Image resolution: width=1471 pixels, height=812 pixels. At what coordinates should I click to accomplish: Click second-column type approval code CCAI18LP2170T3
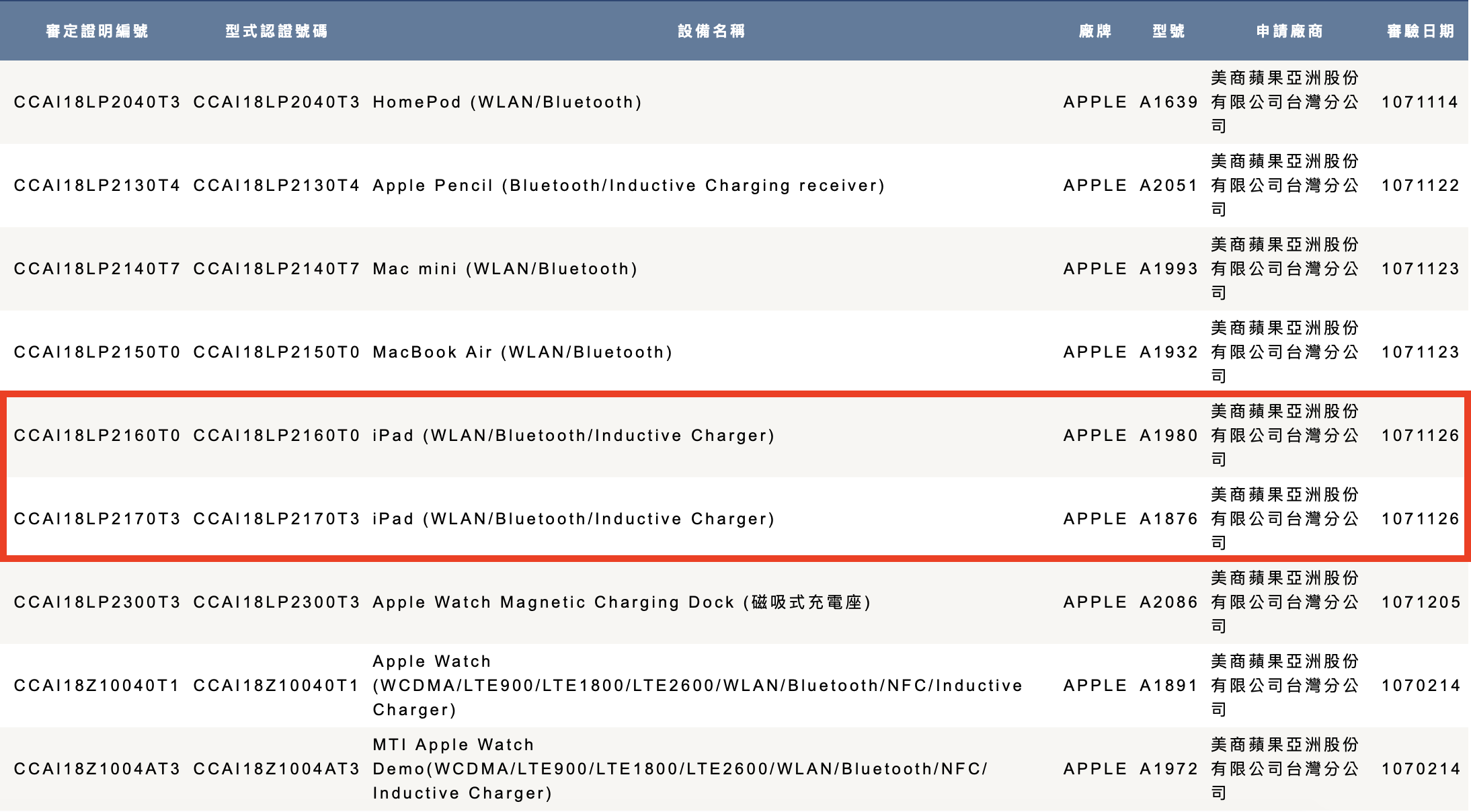276,519
